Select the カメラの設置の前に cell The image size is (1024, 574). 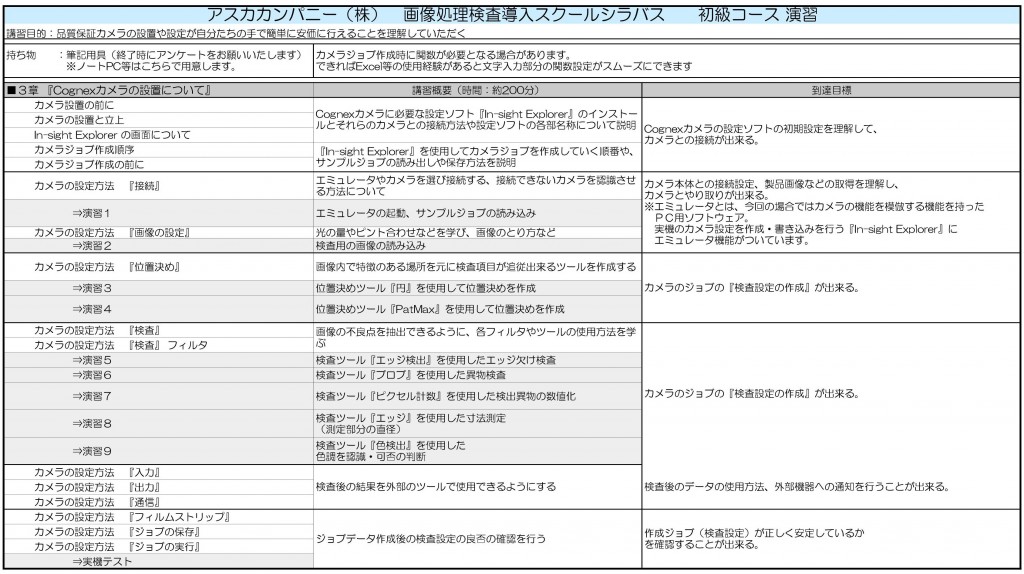click(x=75, y=105)
